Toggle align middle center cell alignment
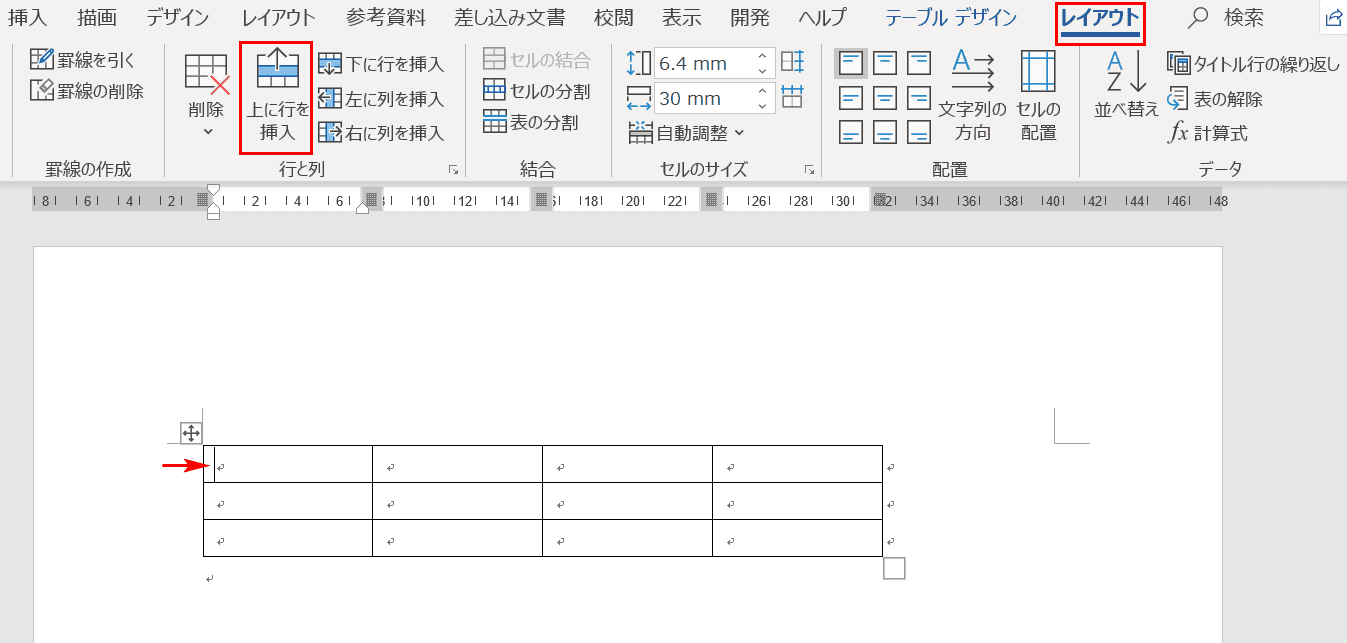1347x643 pixels. pos(885,98)
